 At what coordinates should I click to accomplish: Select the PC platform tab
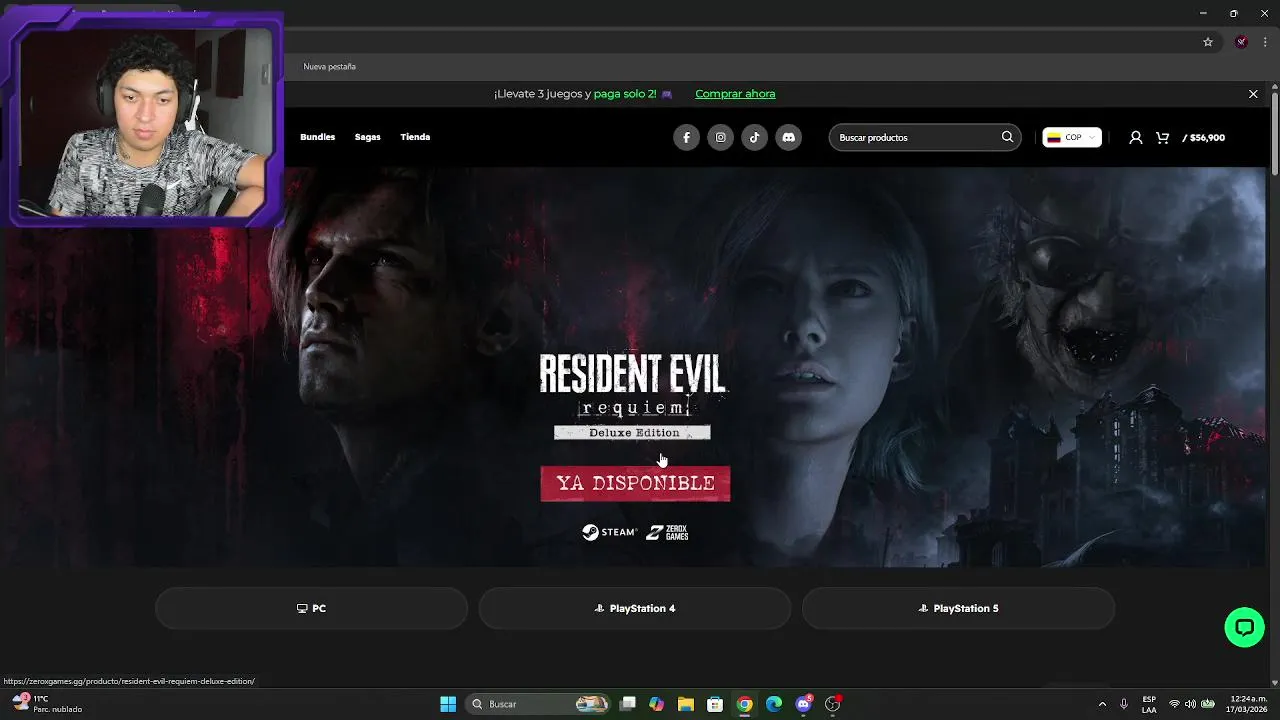pos(311,608)
